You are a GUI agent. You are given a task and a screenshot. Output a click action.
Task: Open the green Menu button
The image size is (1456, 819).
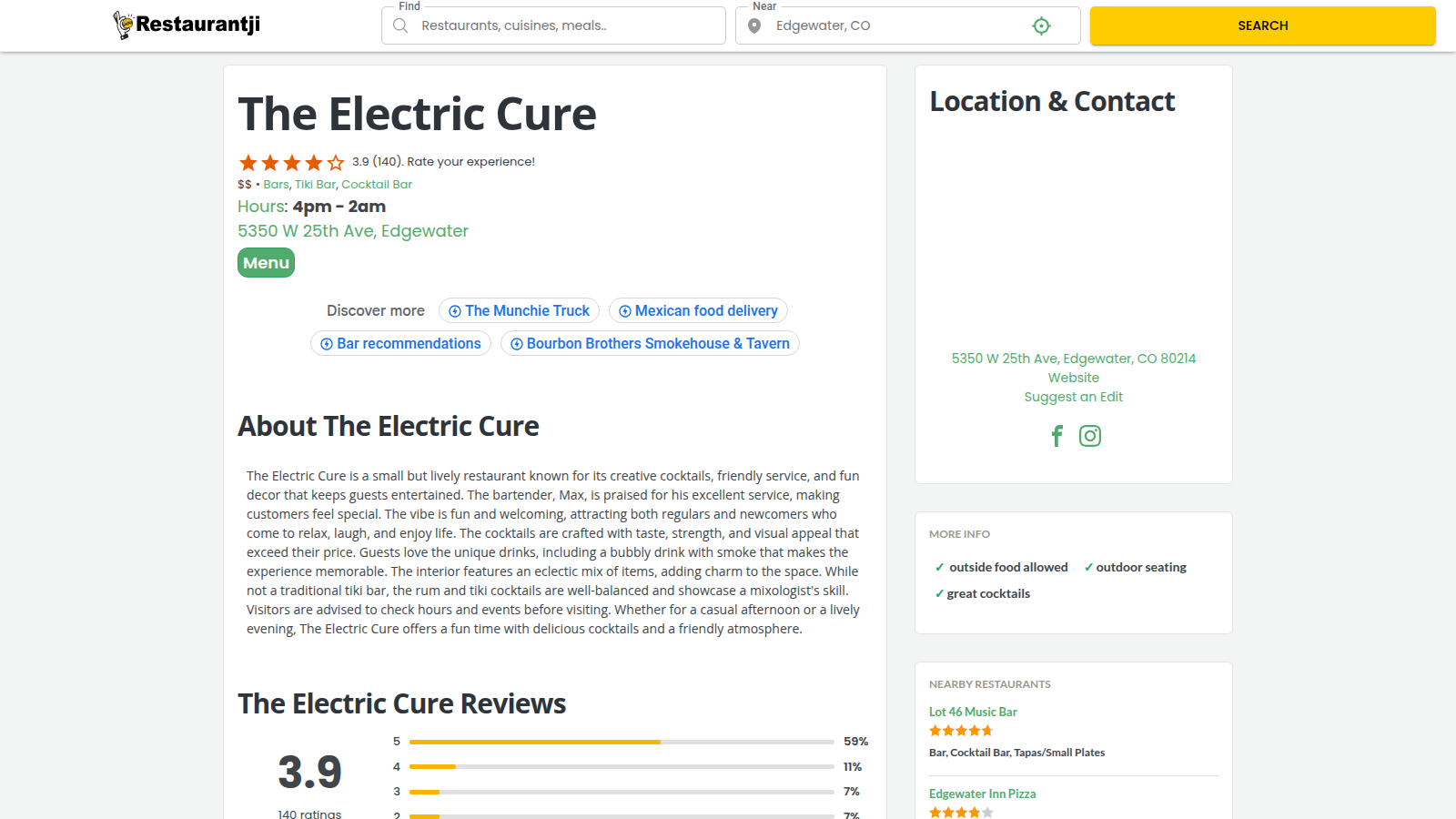click(x=266, y=263)
